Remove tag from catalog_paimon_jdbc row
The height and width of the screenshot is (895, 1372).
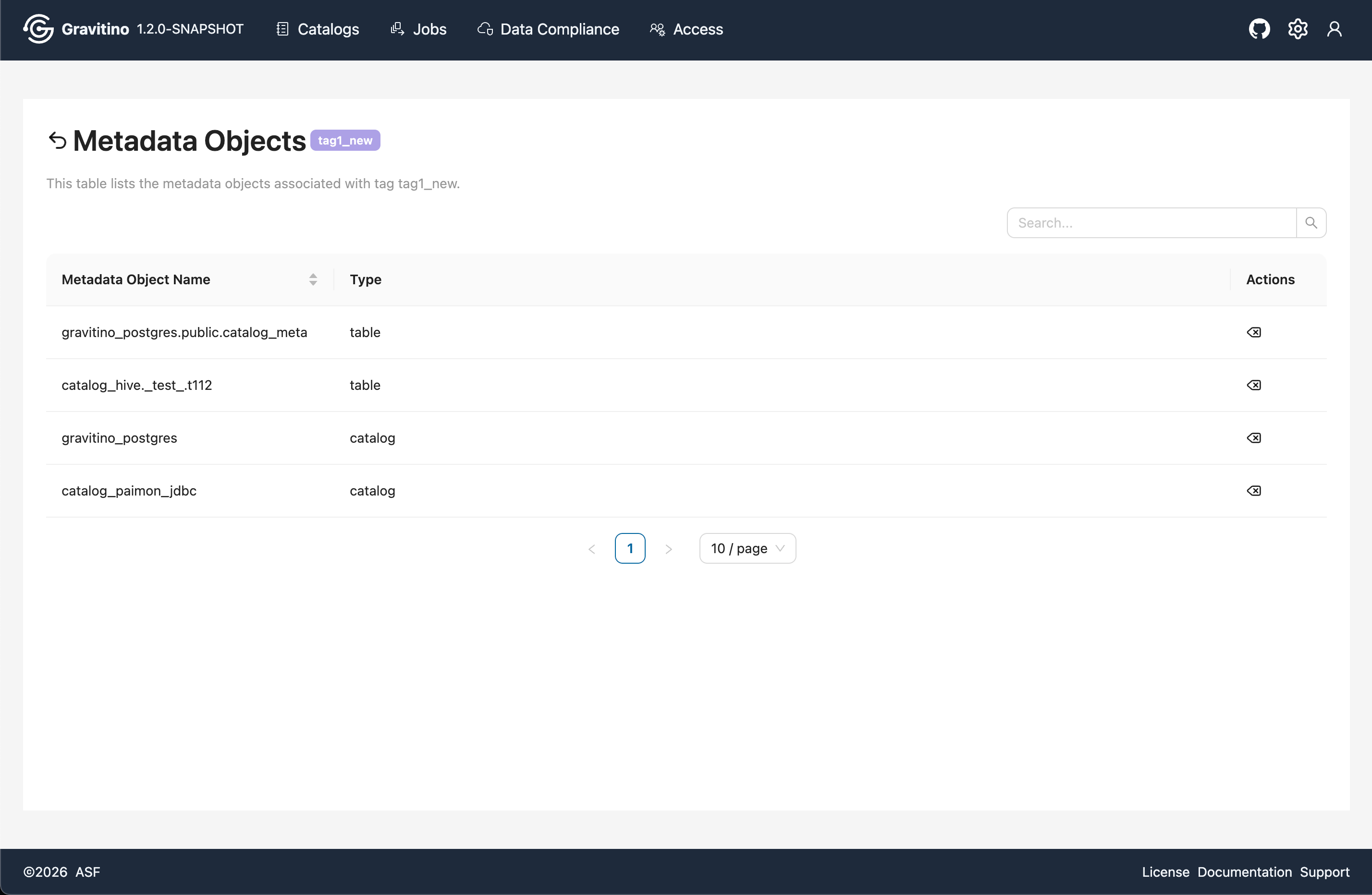pyautogui.click(x=1254, y=490)
